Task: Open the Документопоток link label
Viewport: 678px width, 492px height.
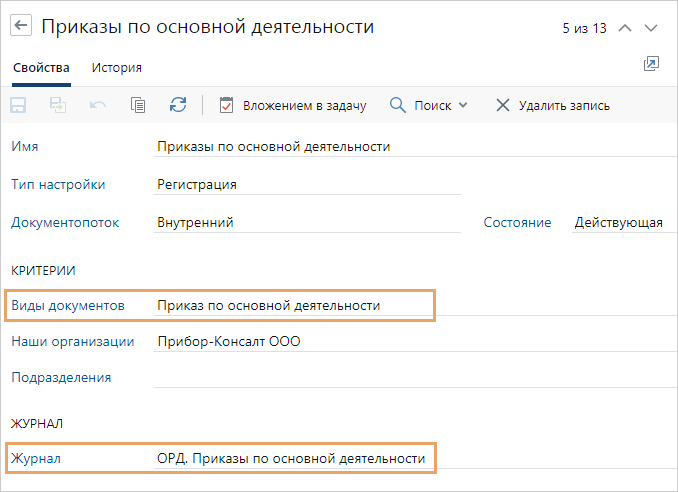Action: point(65,222)
